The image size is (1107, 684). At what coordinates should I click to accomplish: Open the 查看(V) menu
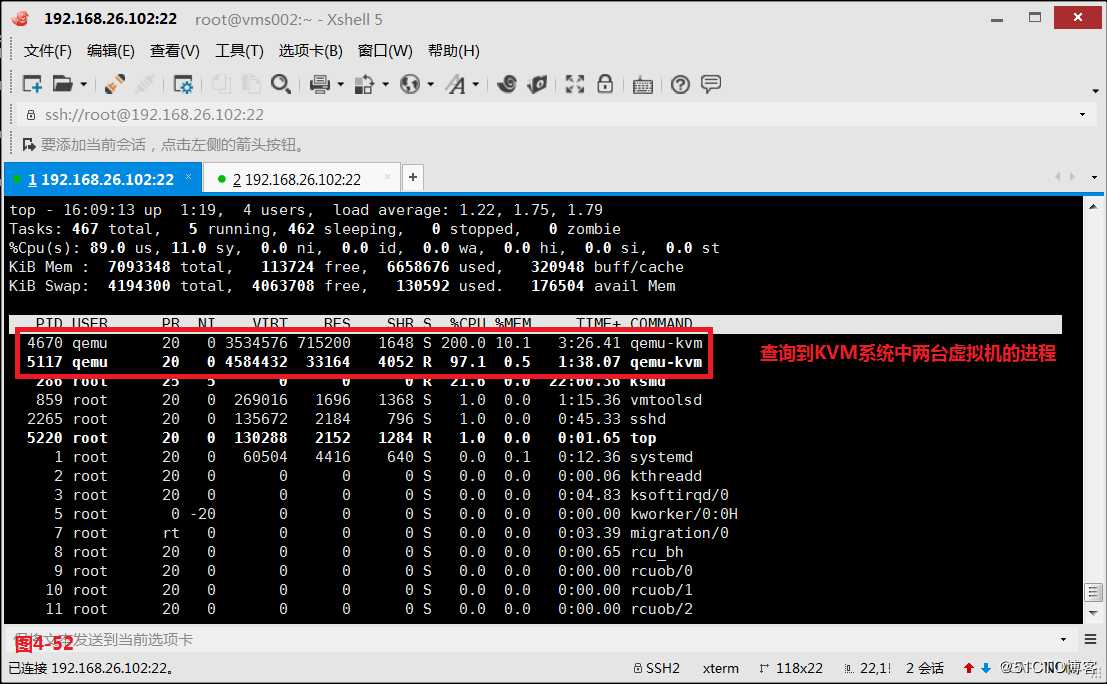(174, 51)
